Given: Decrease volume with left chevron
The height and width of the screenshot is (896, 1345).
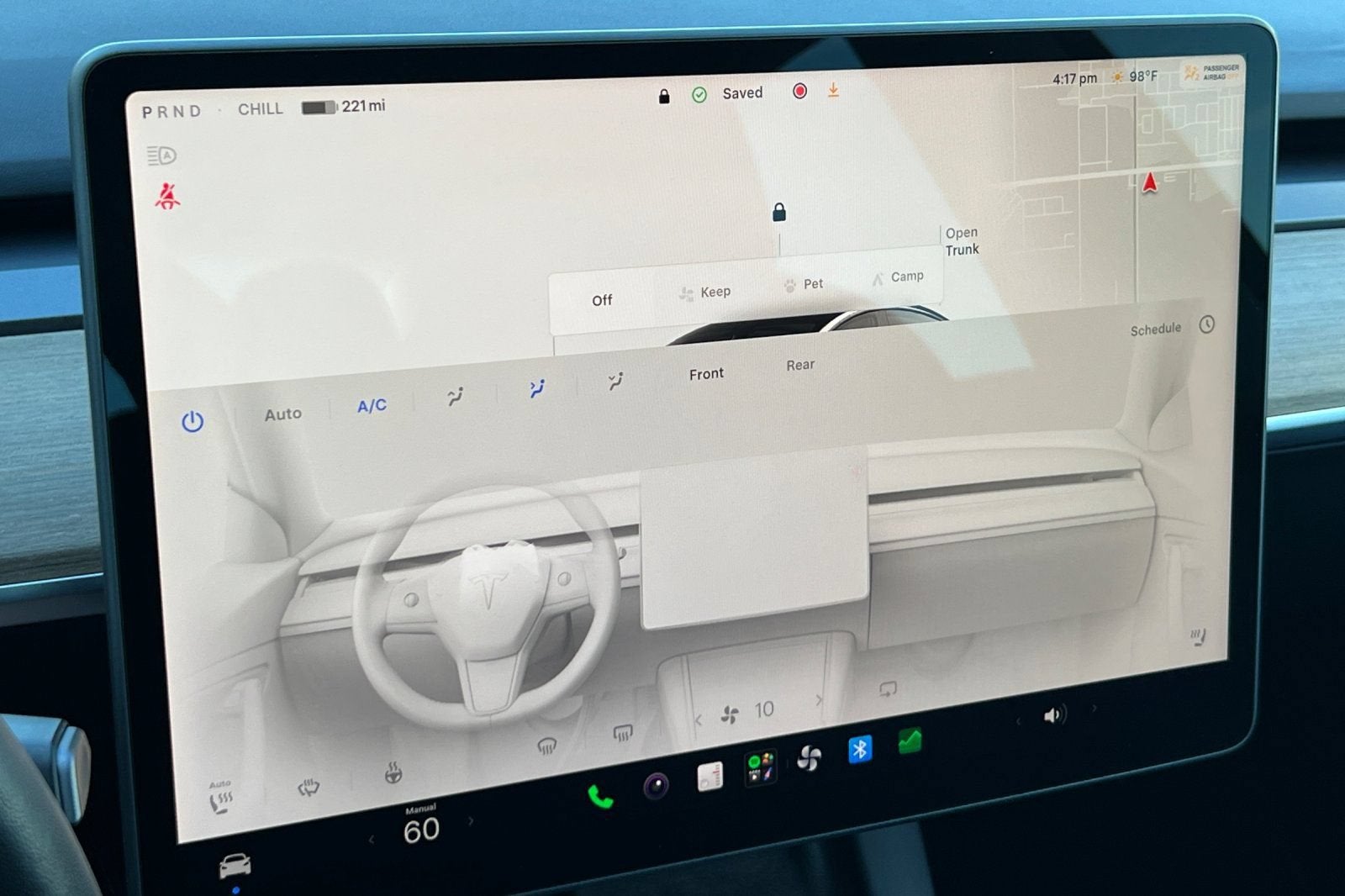Looking at the screenshot, I should (1019, 721).
